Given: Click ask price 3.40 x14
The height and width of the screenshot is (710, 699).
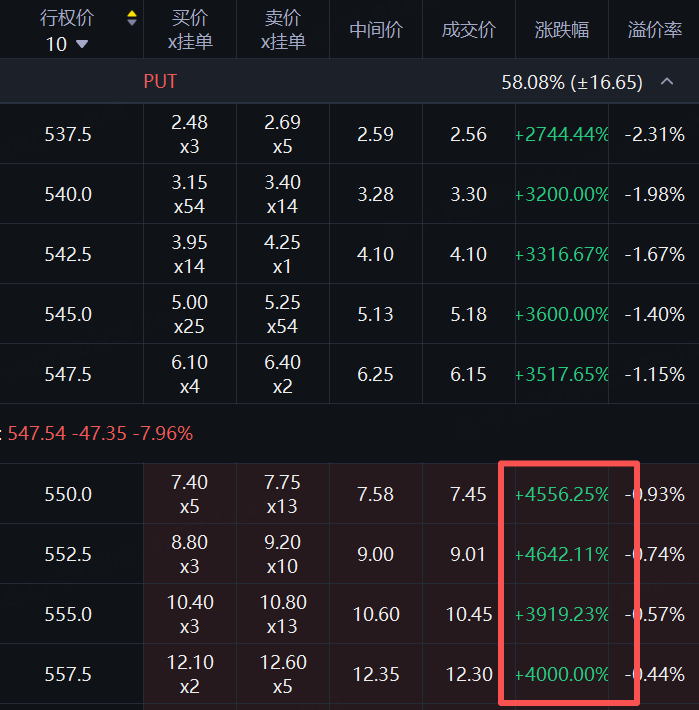Looking at the screenshot, I should (282, 194).
